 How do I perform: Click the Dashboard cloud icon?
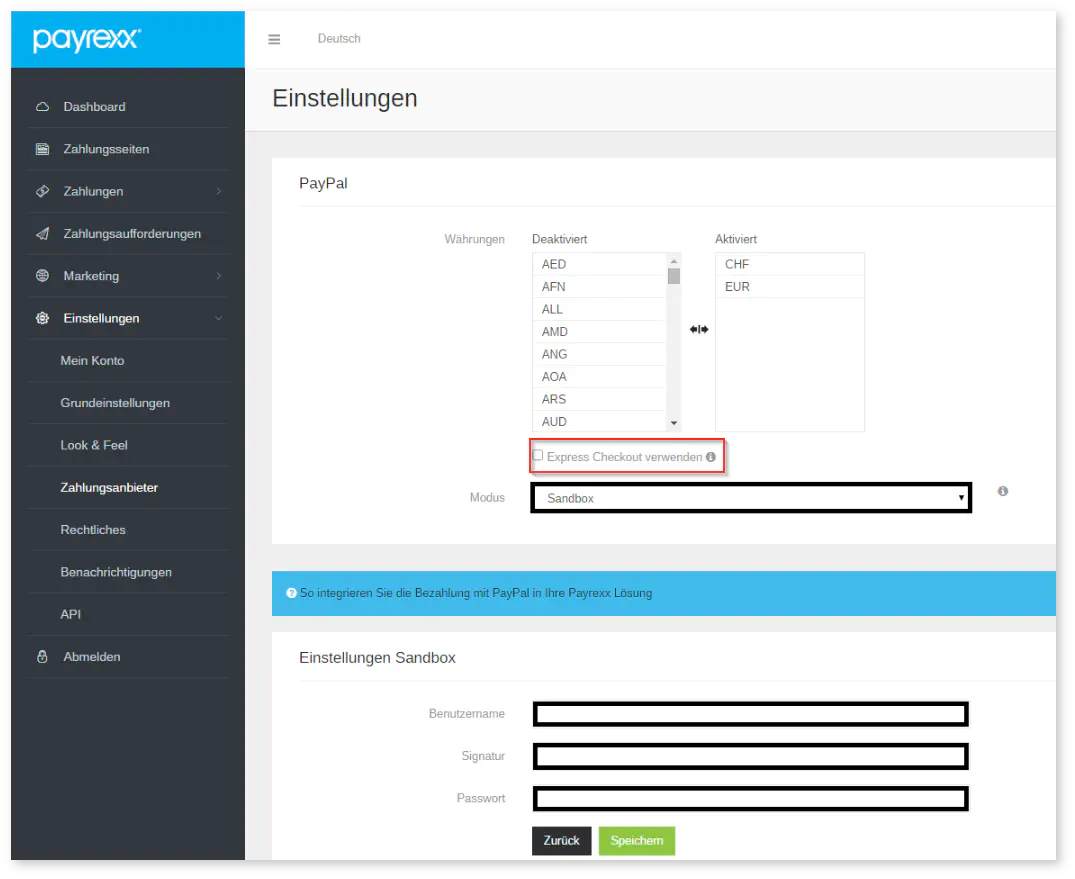tap(42, 107)
